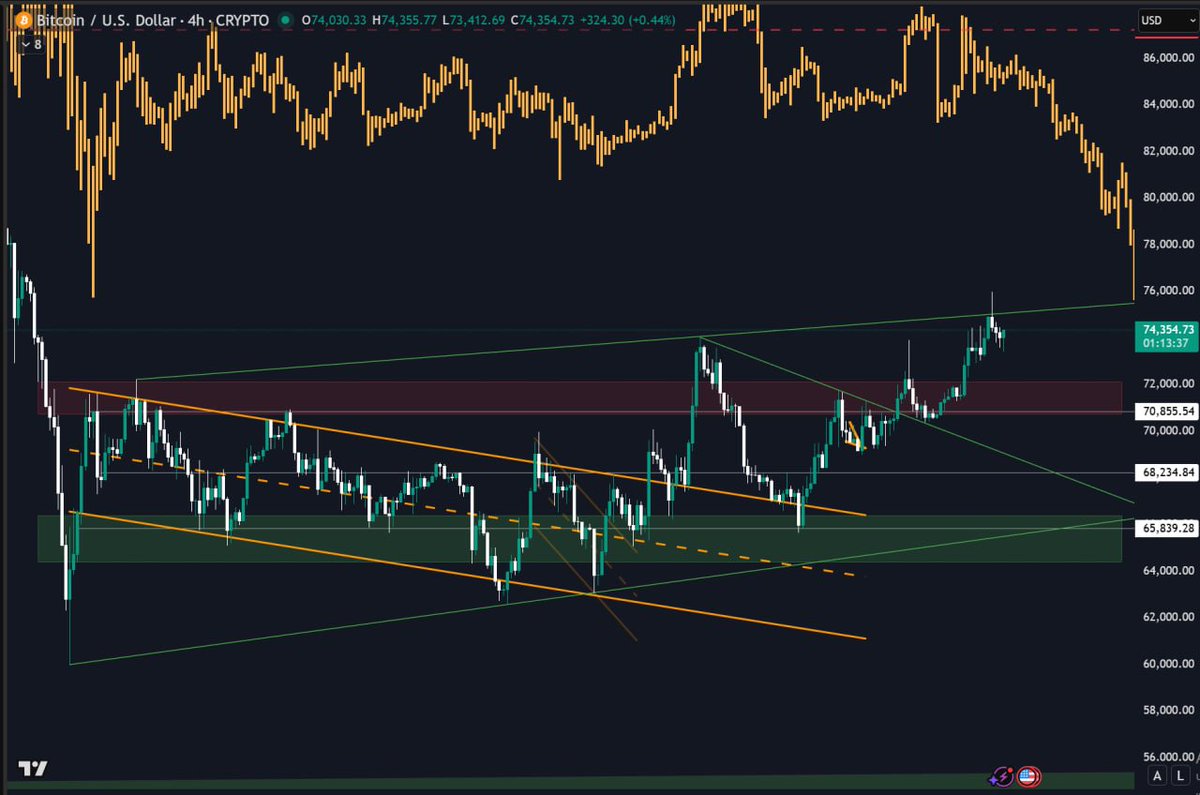
Task: Click the Bitcoin symbol logo icon
Action: click(x=24, y=18)
